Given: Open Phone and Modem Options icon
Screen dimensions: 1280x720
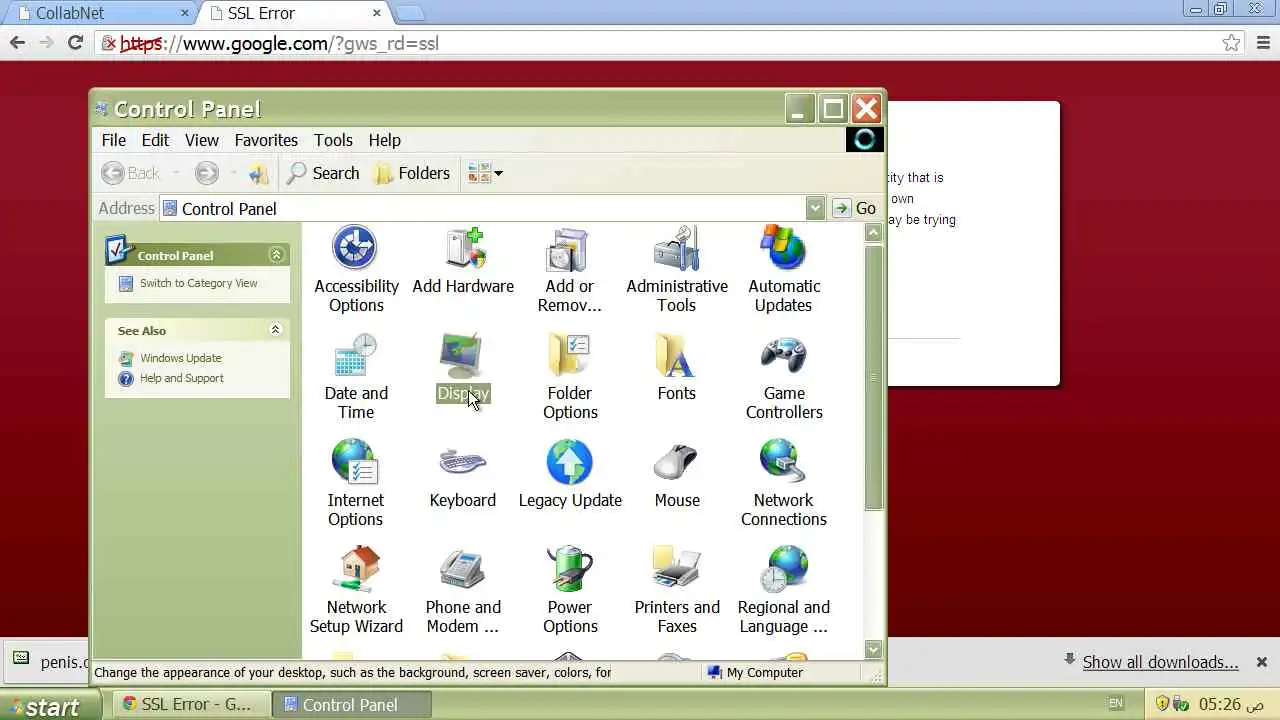Looking at the screenshot, I should (x=462, y=590).
